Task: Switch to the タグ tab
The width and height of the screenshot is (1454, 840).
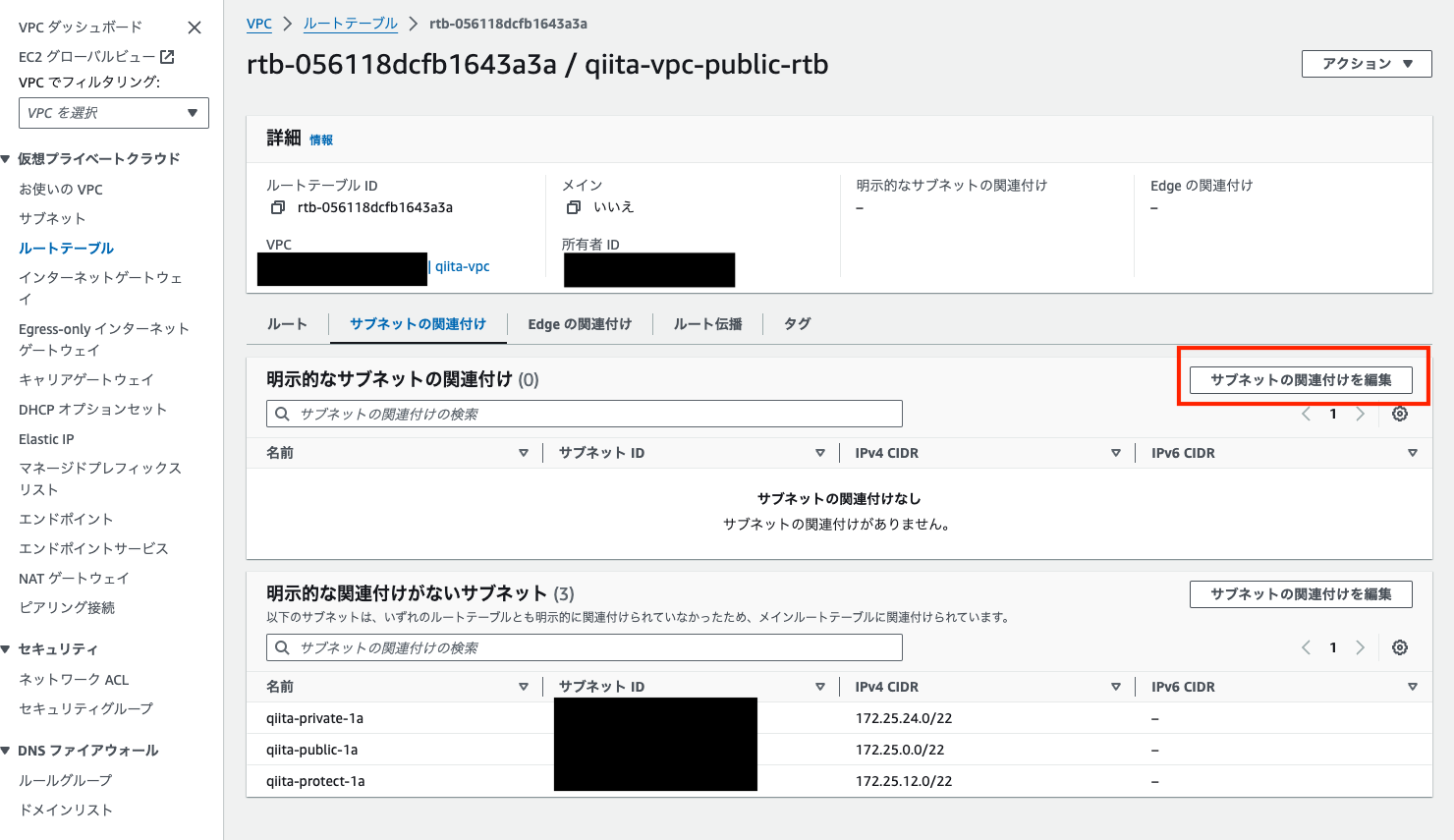Action: coord(796,323)
